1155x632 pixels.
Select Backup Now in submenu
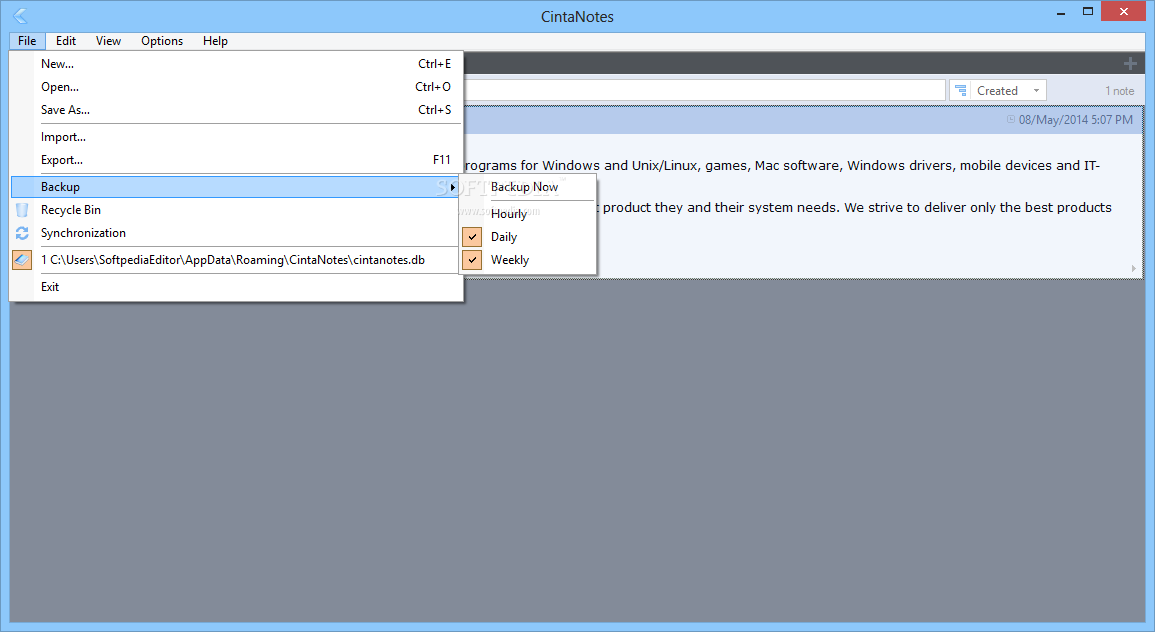coord(527,187)
